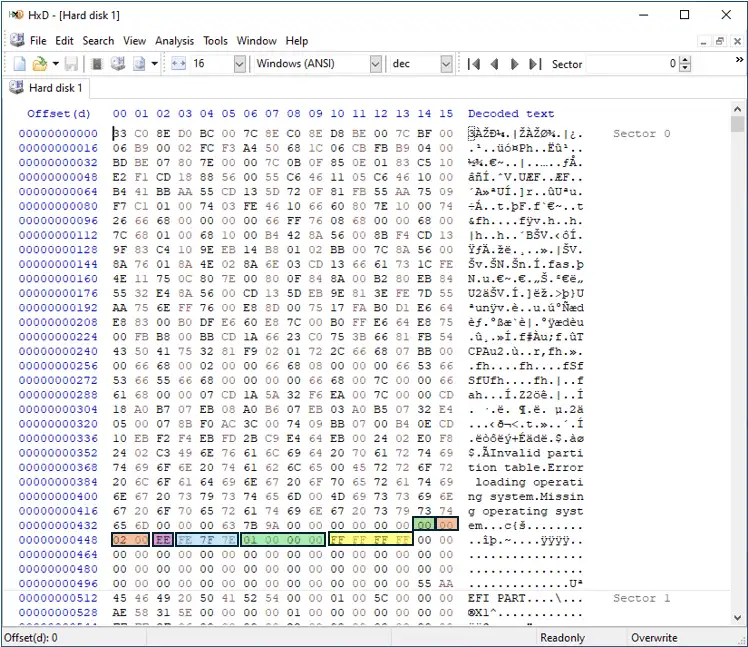Click the Offset(d) column header
748x647 pixels.
[x=58, y=113]
